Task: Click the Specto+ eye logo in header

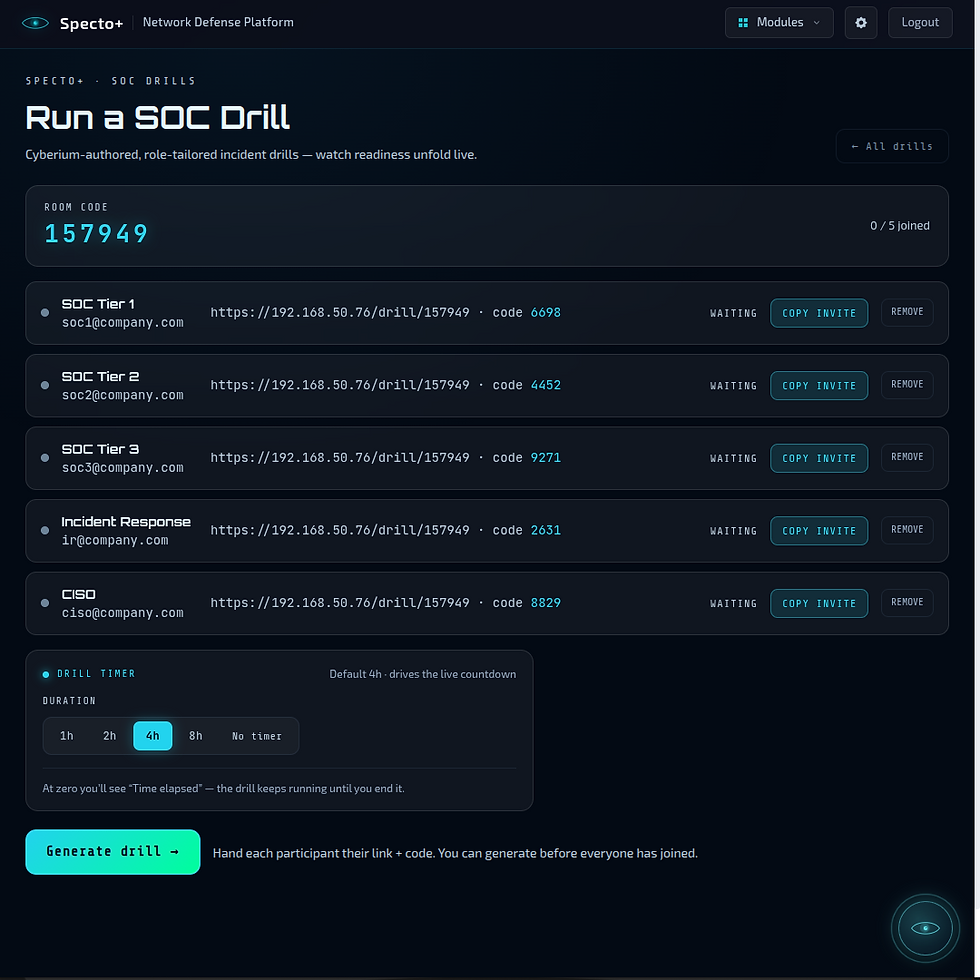Action: [35, 23]
